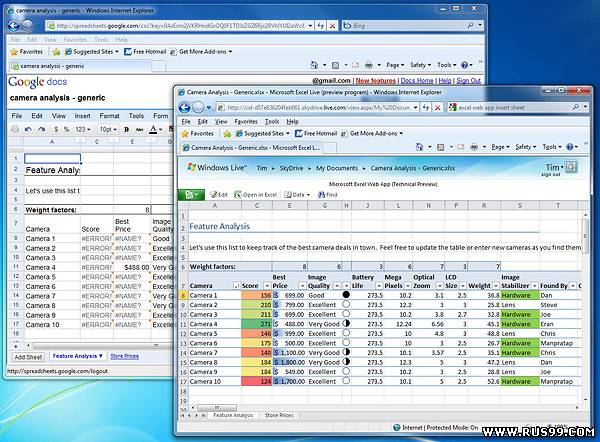Click Favorites star in Google Docs window

tap(15, 52)
